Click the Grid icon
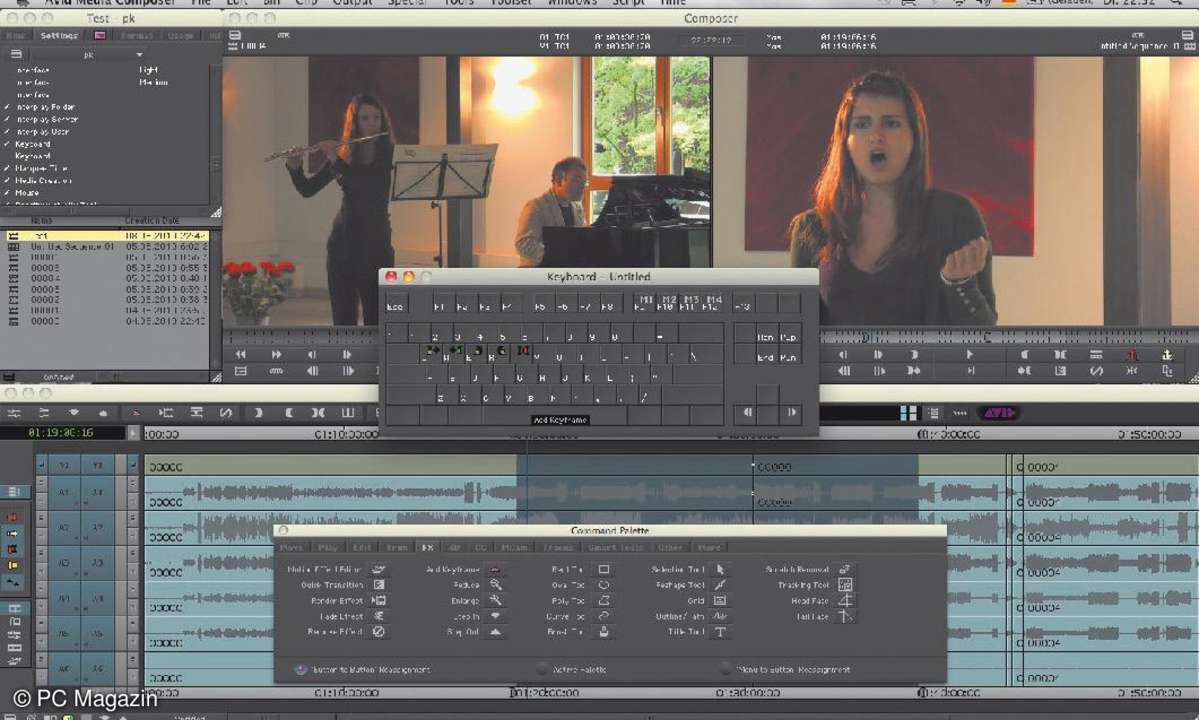 (x=720, y=601)
